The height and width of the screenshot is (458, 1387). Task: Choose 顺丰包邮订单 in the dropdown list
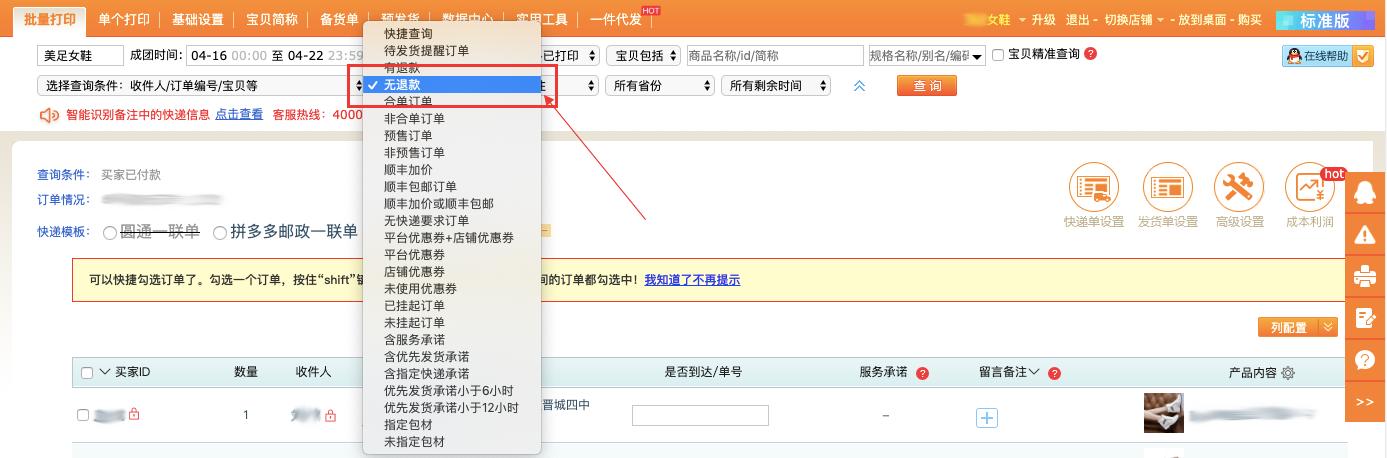452,186
